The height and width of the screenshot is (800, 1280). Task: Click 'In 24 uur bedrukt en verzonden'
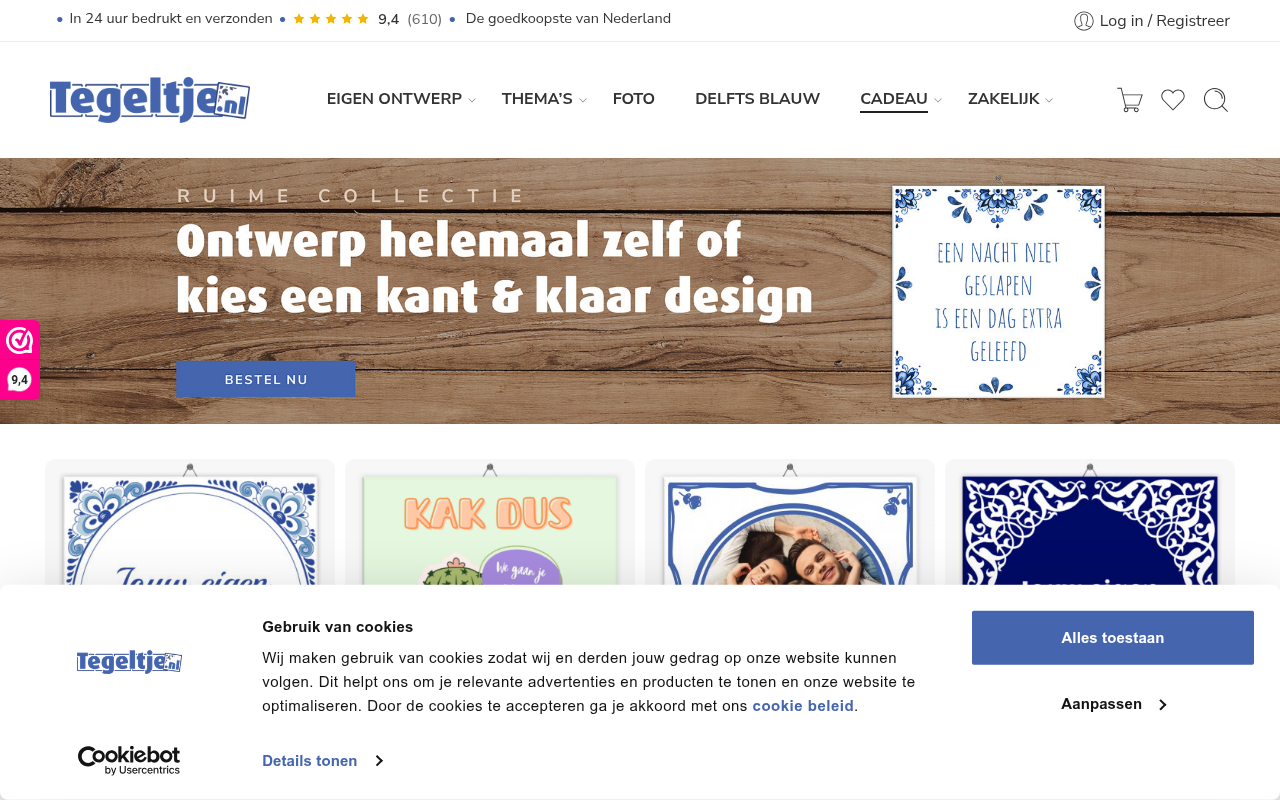171,19
